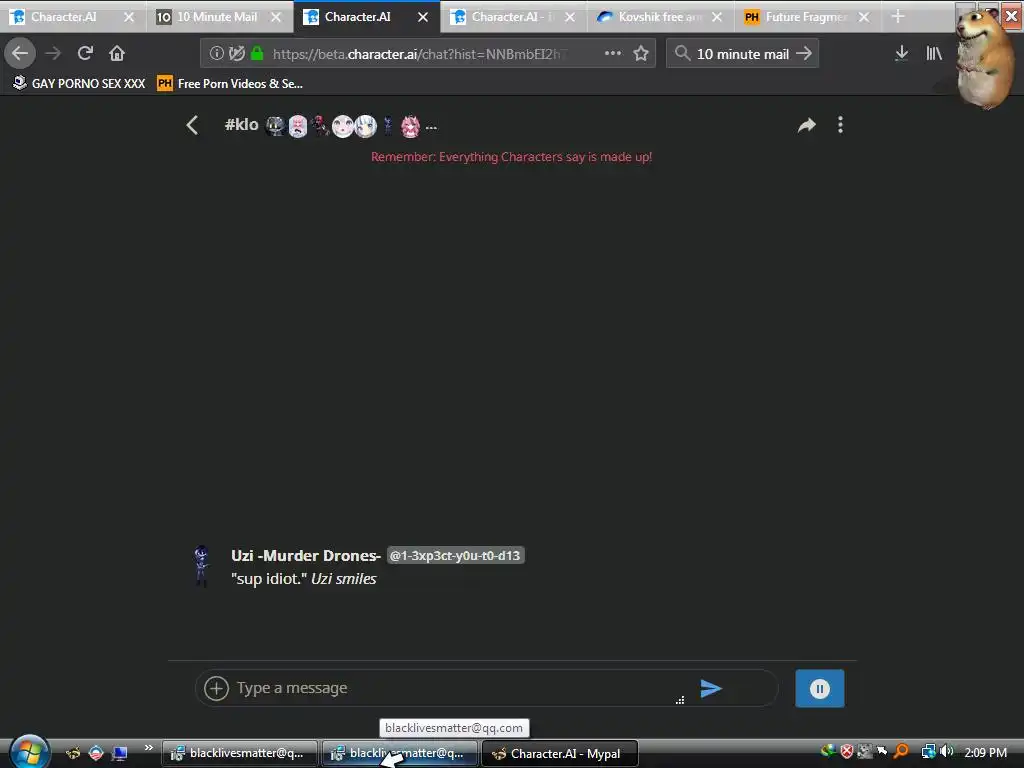Pause character replies with blue button
The height and width of the screenshot is (768, 1024).
click(x=820, y=688)
